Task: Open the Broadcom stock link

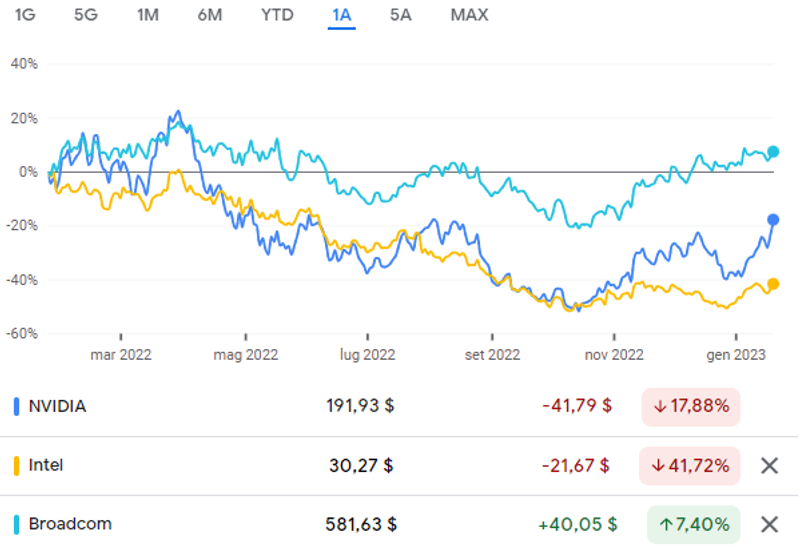Action: pyautogui.click(x=70, y=524)
